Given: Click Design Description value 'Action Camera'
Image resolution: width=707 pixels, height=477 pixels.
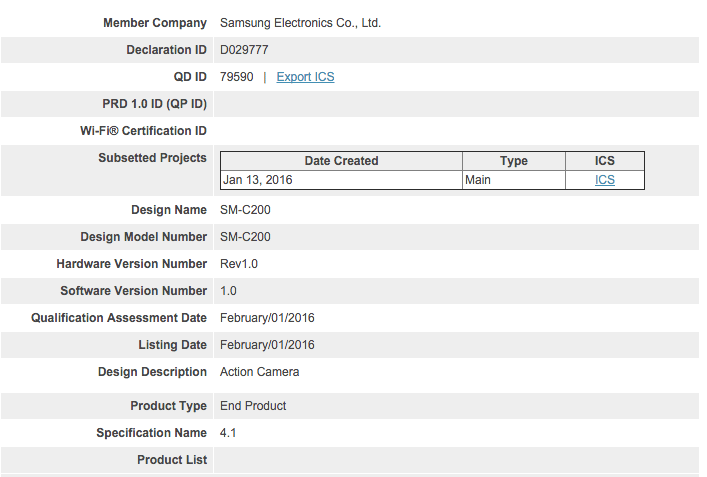Looking at the screenshot, I should click(260, 372).
